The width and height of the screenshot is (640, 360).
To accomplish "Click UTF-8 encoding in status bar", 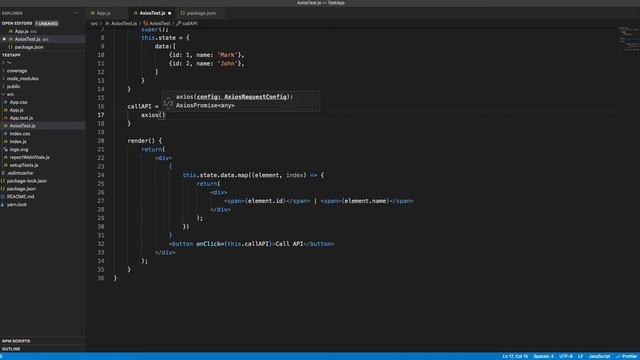I will click(x=566, y=356).
